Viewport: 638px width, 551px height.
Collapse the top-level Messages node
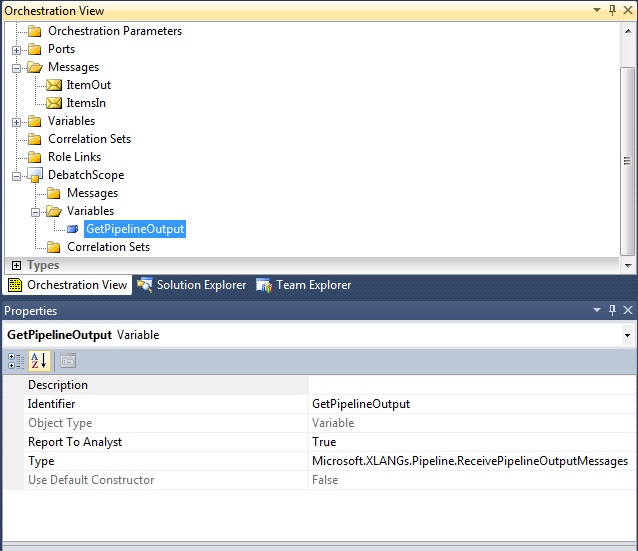[x=16, y=68]
